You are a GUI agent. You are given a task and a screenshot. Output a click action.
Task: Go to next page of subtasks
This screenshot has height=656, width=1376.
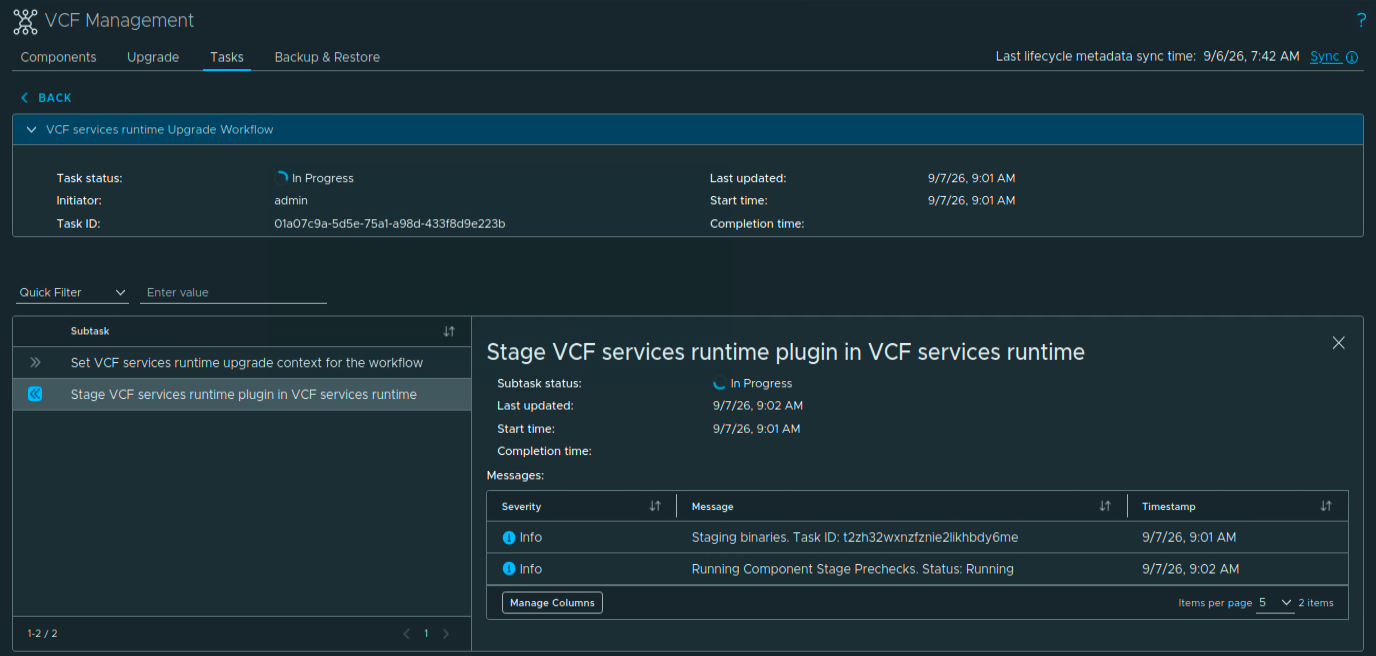(446, 633)
